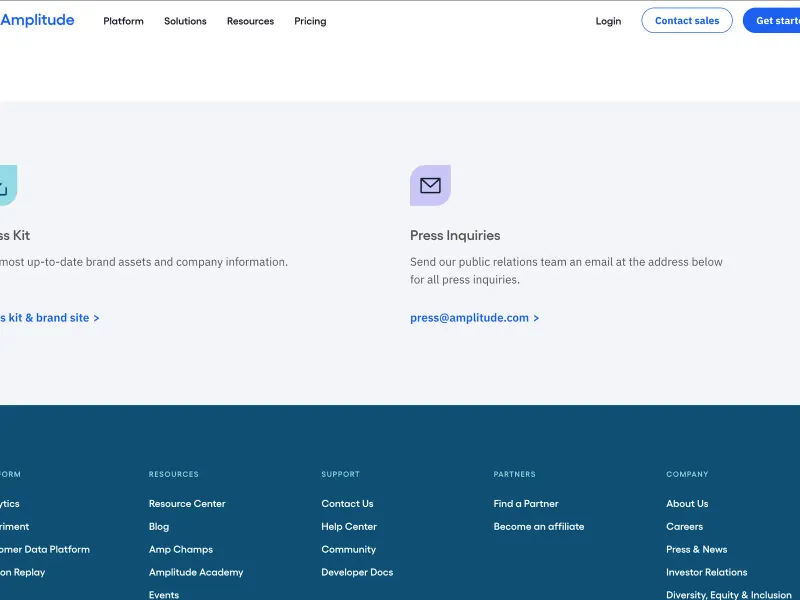Open Diversity, Equity & Inclusion footer link
Viewport: 800px width, 600px height.
(x=729, y=595)
